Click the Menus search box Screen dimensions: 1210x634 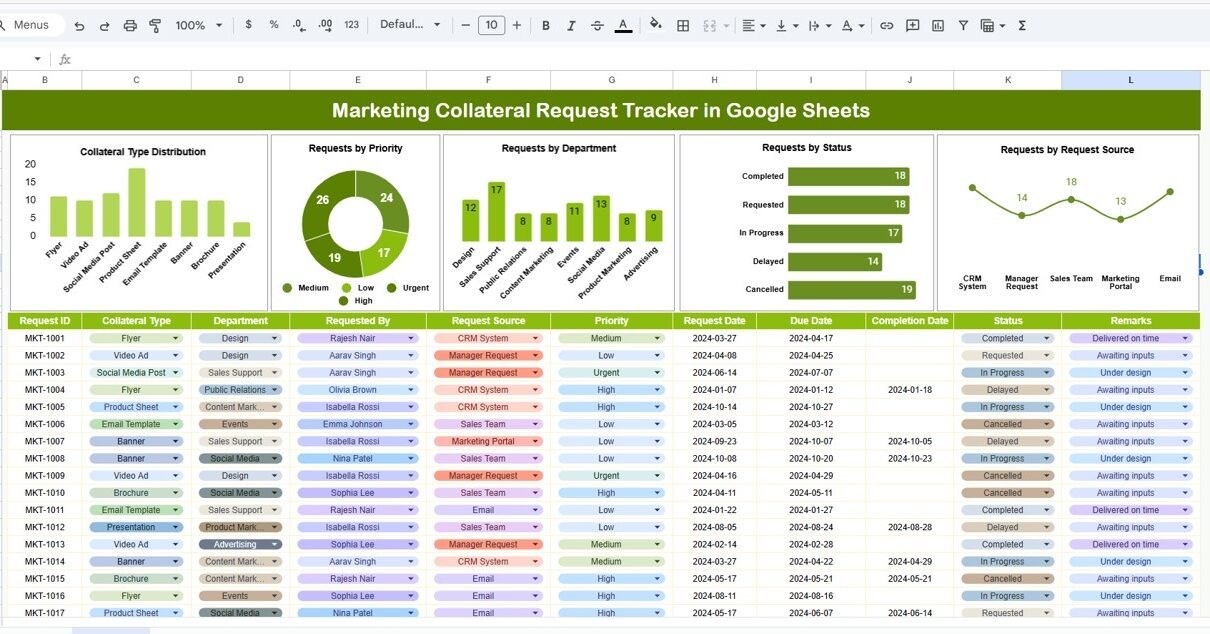pos(32,26)
